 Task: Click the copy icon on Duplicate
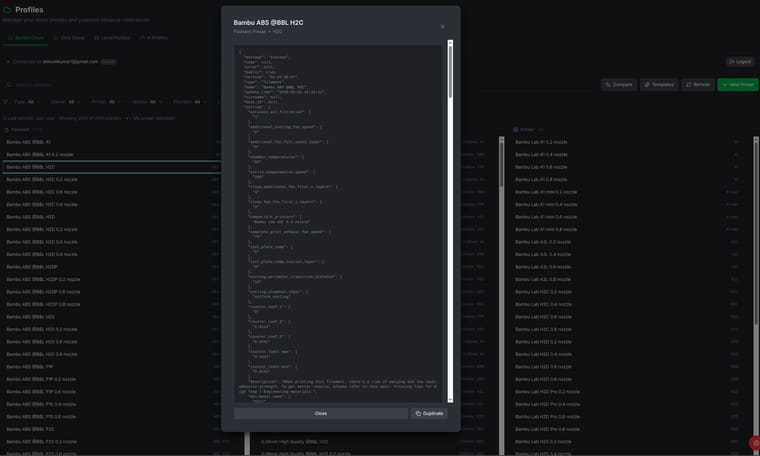(x=418, y=413)
